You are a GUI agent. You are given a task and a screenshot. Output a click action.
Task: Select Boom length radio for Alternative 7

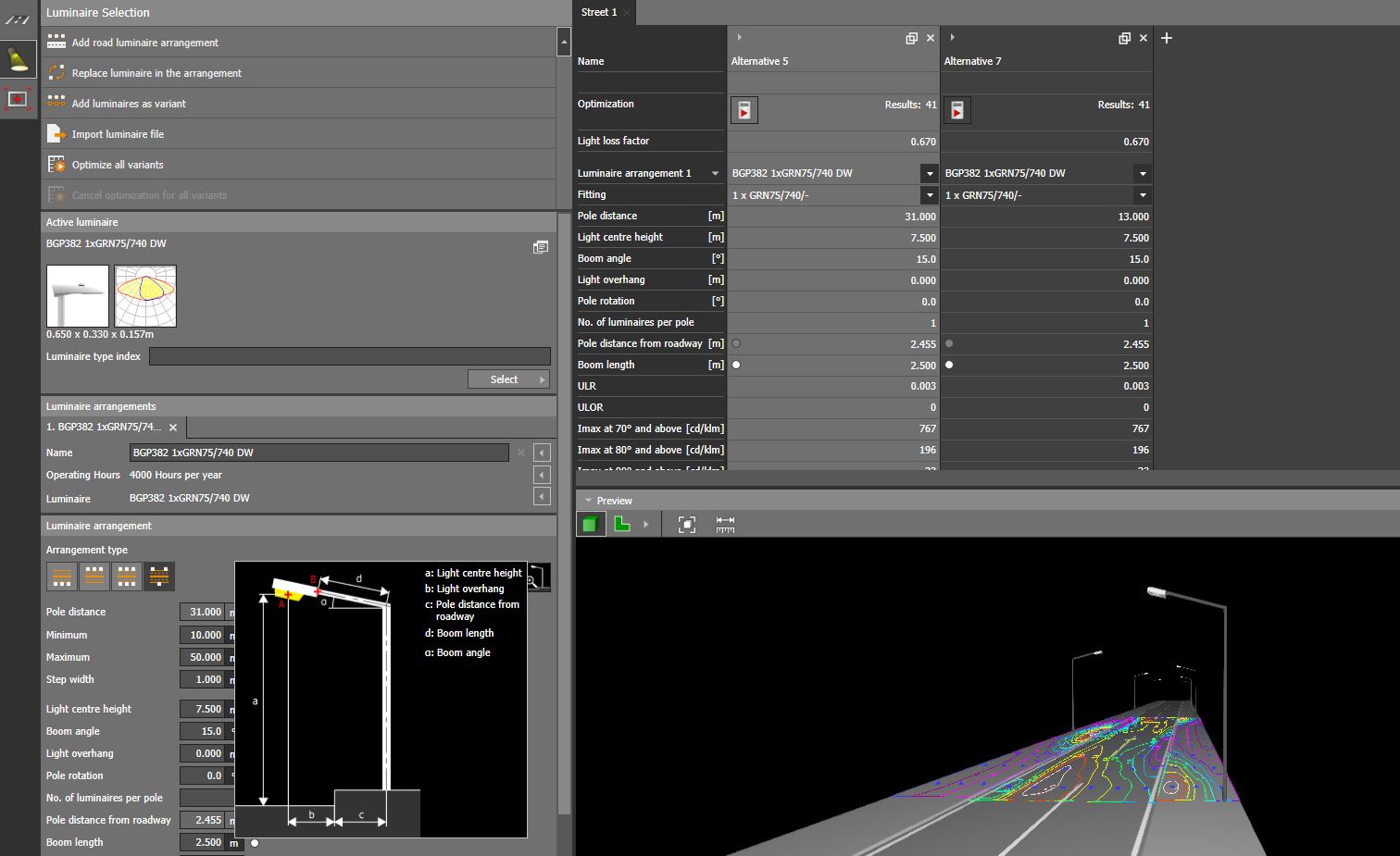click(949, 365)
